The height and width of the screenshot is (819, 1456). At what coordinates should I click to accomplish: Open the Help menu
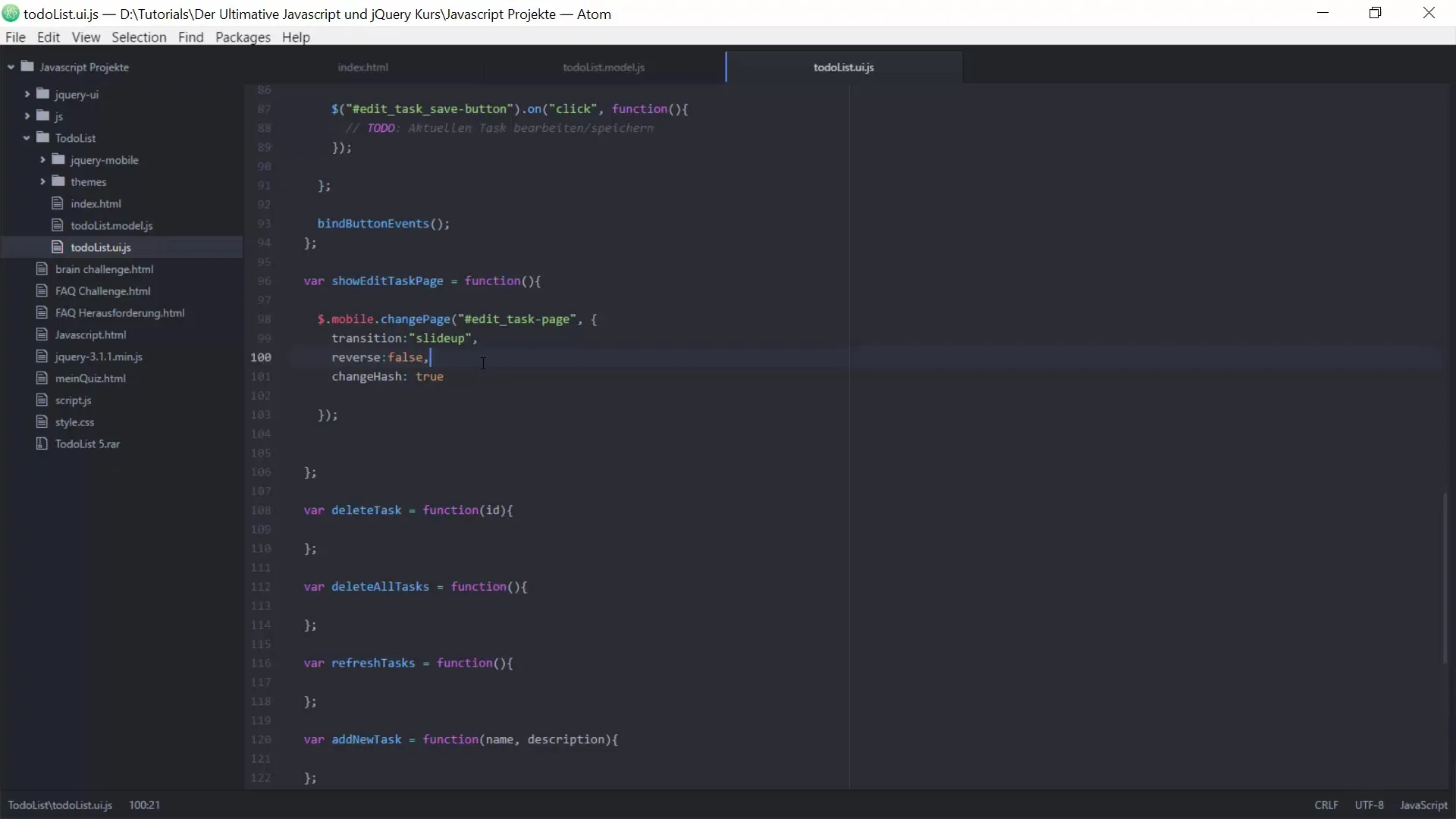click(296, 37)
